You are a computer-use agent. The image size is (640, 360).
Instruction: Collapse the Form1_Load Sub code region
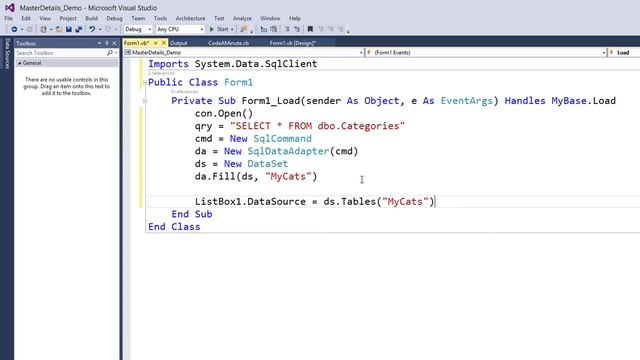(145, 101)
